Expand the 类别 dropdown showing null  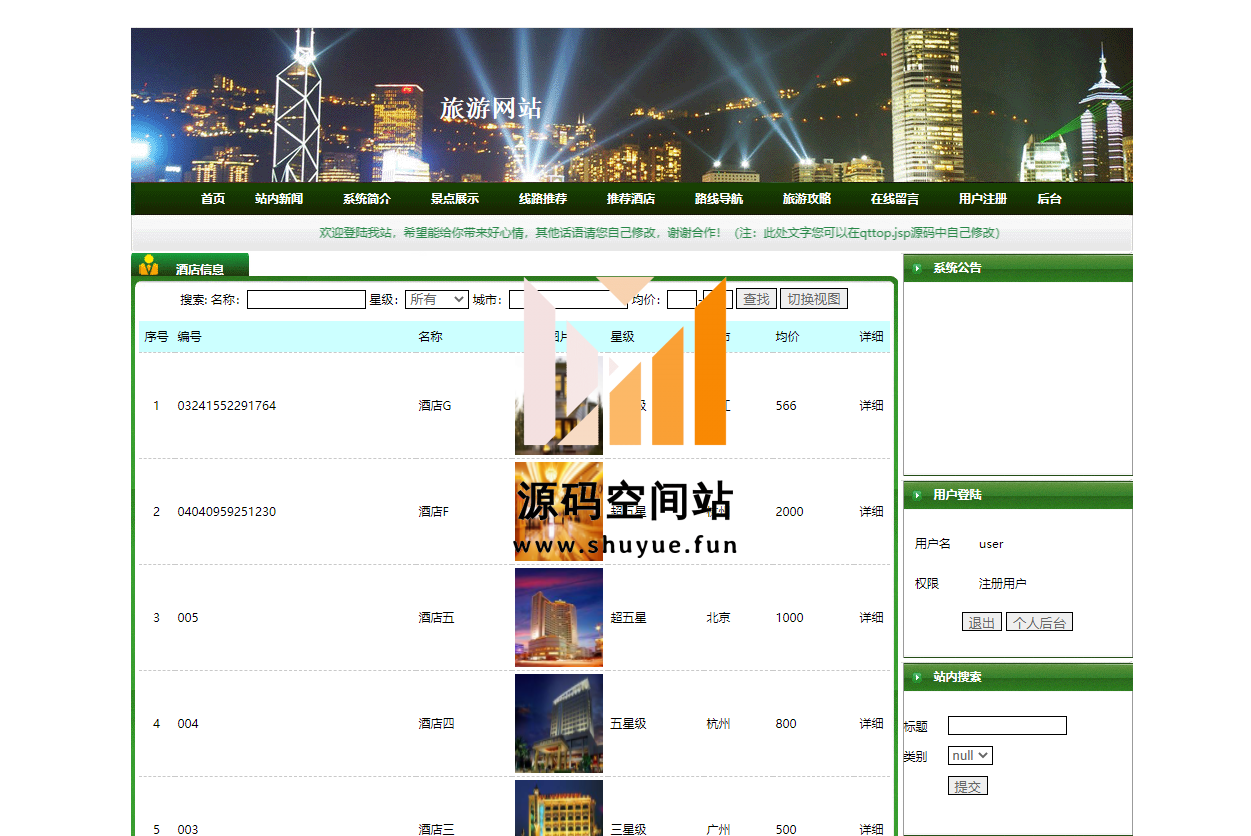coord(970,756)
